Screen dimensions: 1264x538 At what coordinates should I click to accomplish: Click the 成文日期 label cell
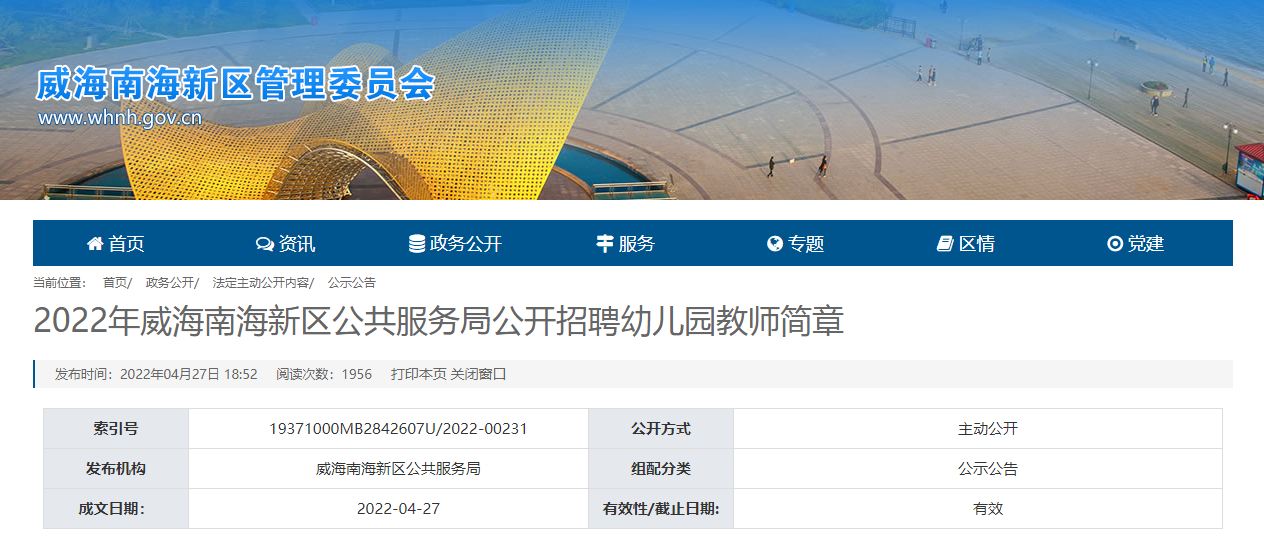116,508
